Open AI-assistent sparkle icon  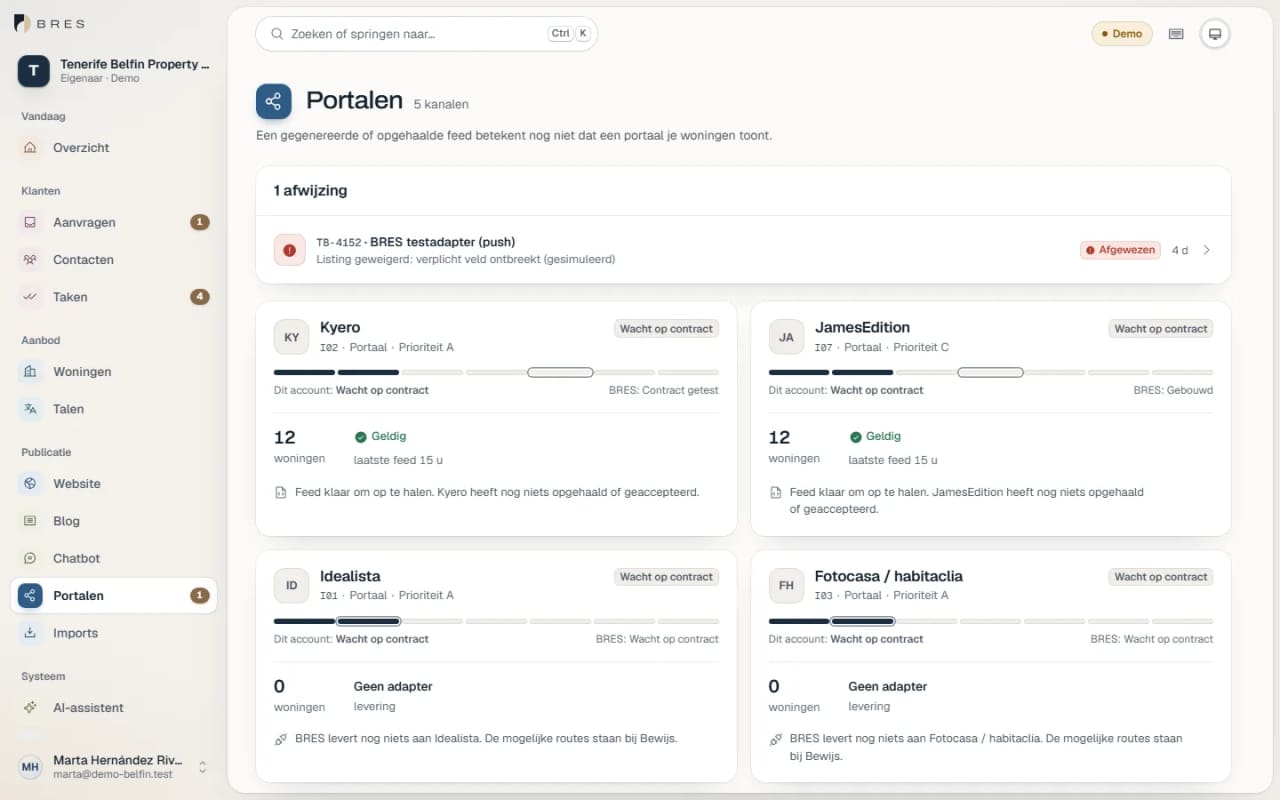click(x=30, y=708)
